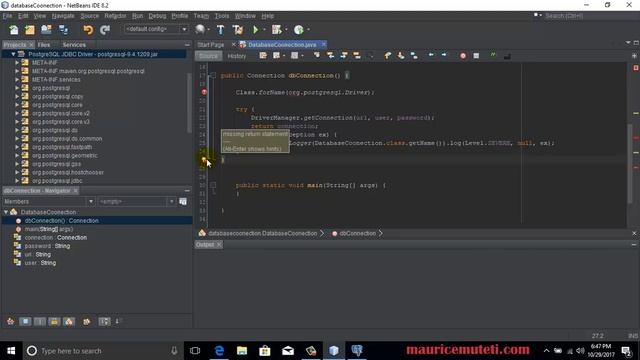Click the Build Project hammer icon
This screenshot has width=640, height=360.
pos(220,30)
